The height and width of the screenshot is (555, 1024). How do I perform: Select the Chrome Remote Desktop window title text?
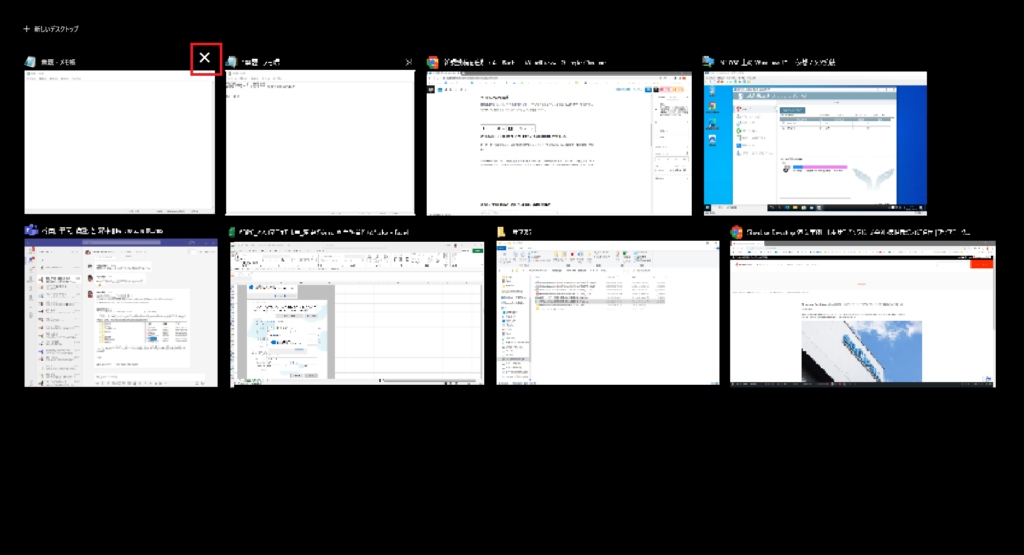pos(858,232)
